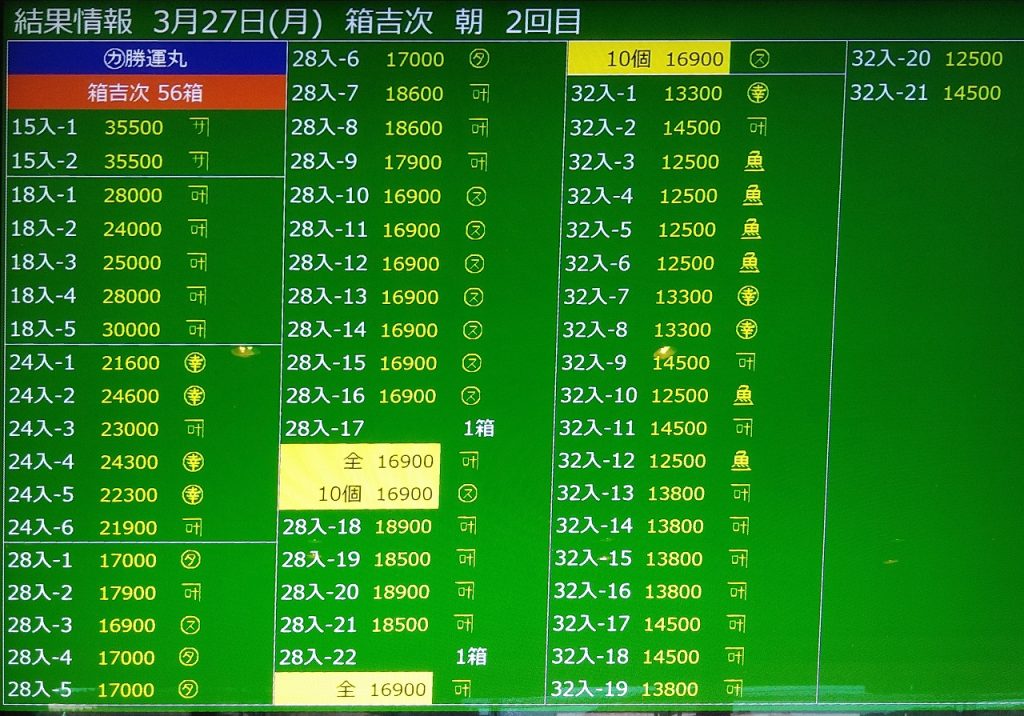Screen dimensions: 1024x716
Task: Select the blue 勝運丸 vessel header
Action: point(146,59)
